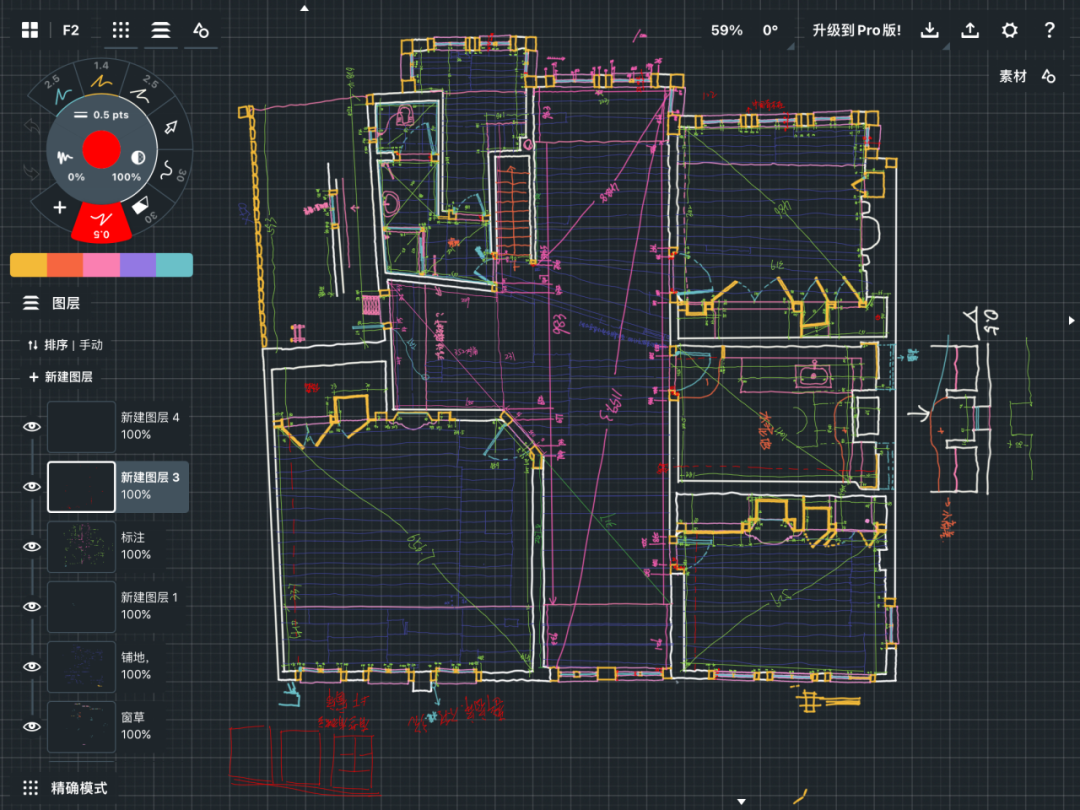Viewport: 1080px width, 810px height.
Task: Open 排序 sorting mode option
Action: point(65,345)
